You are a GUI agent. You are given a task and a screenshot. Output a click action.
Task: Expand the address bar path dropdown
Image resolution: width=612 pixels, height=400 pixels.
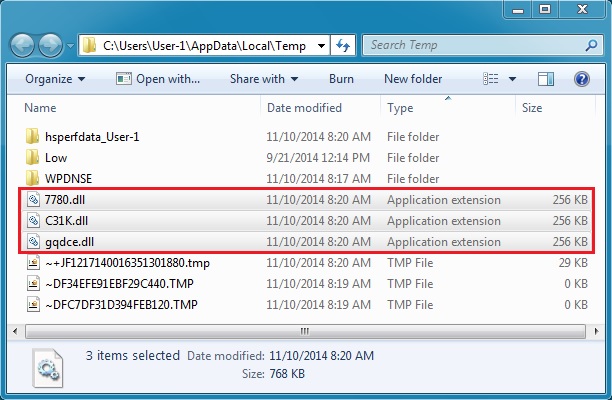[x=321, y=45]
